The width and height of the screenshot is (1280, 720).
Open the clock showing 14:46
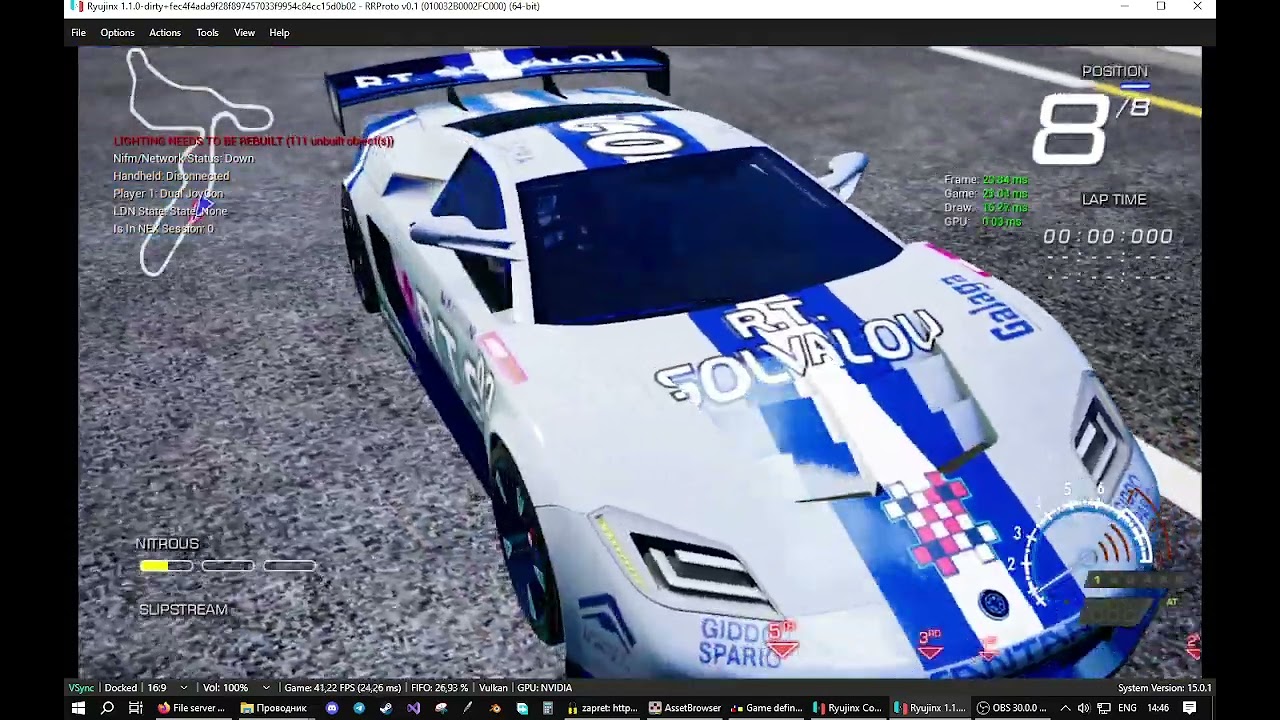point(1158,708)
